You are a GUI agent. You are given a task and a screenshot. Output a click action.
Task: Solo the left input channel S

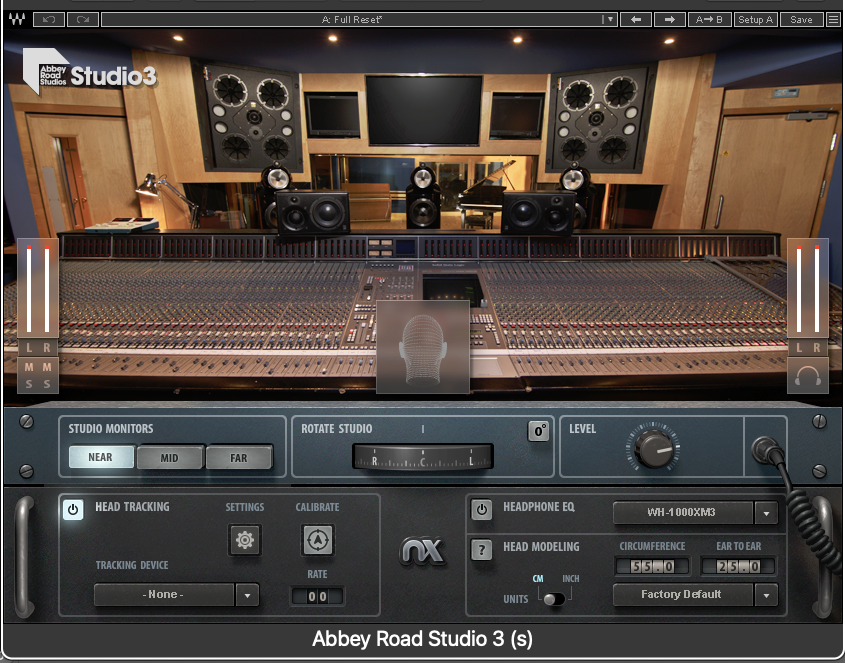point(29,384)
